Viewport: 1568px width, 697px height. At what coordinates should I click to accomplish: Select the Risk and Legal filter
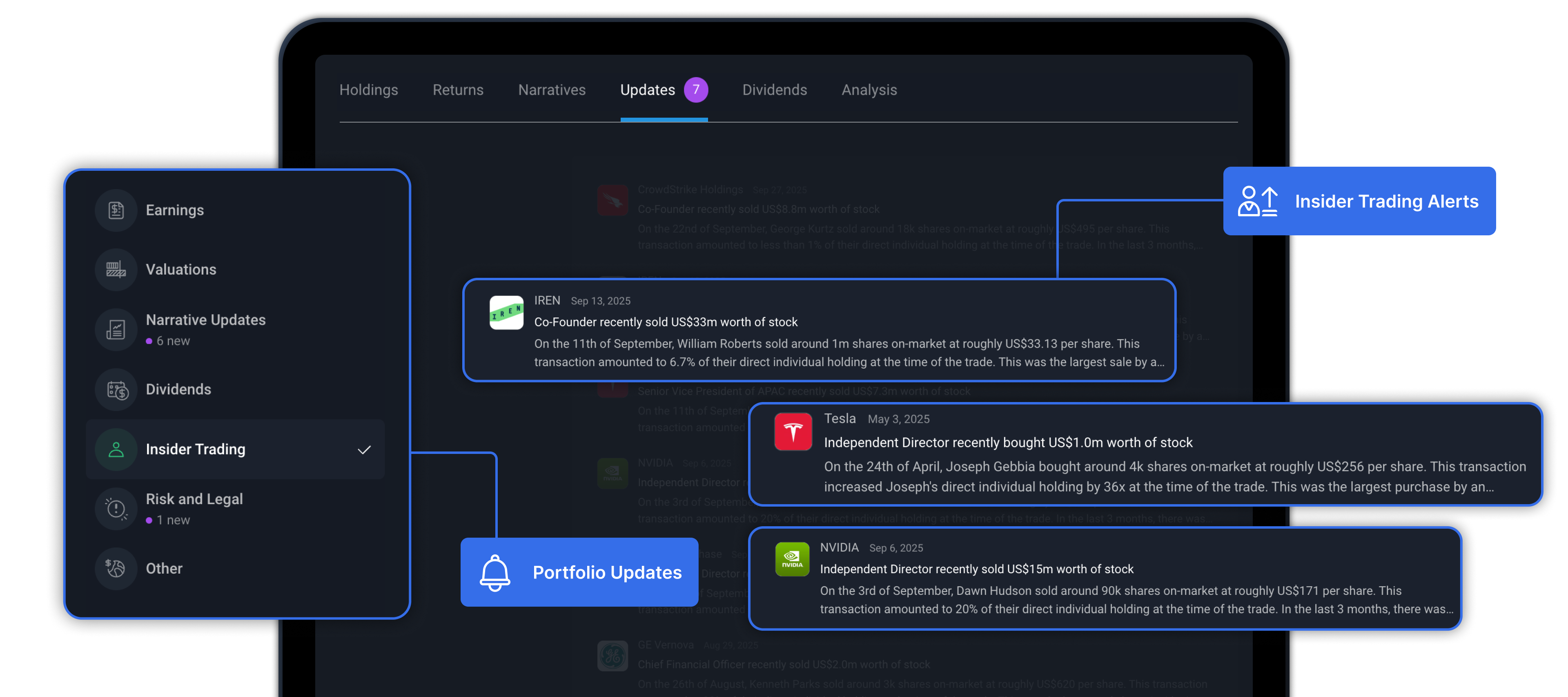194,499
